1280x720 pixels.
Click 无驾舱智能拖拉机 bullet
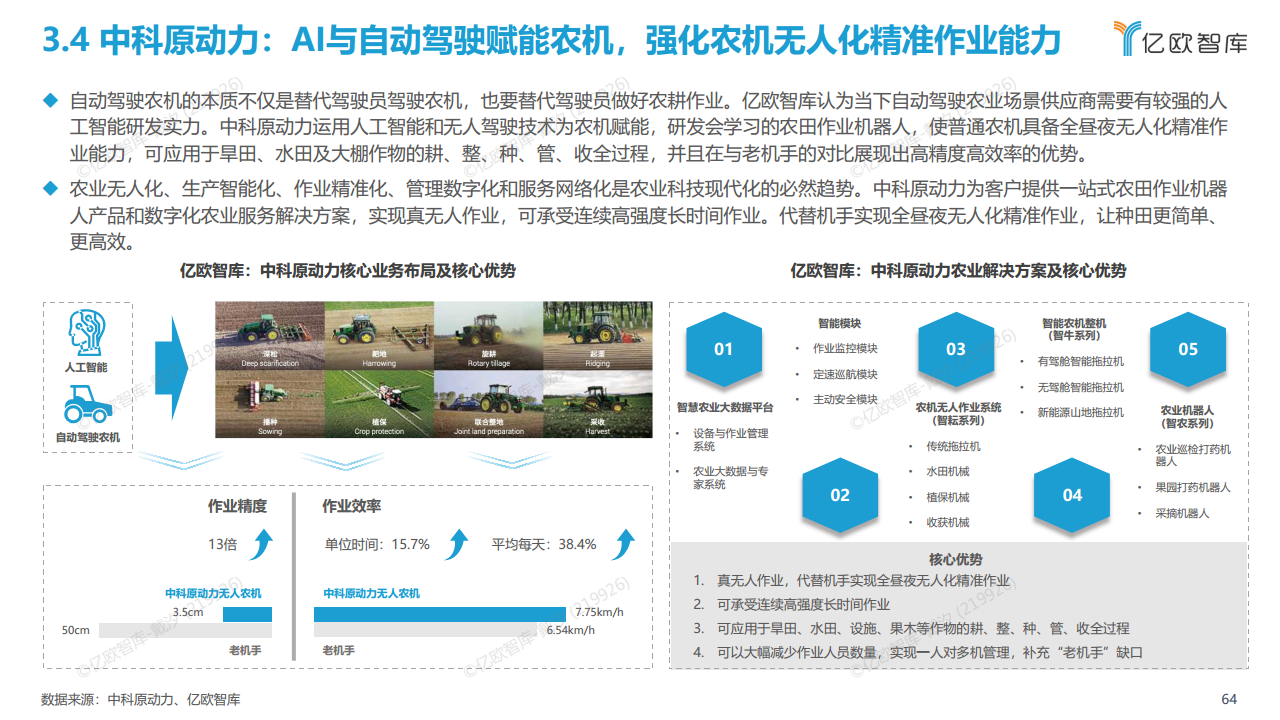(x=1080, y=387)
